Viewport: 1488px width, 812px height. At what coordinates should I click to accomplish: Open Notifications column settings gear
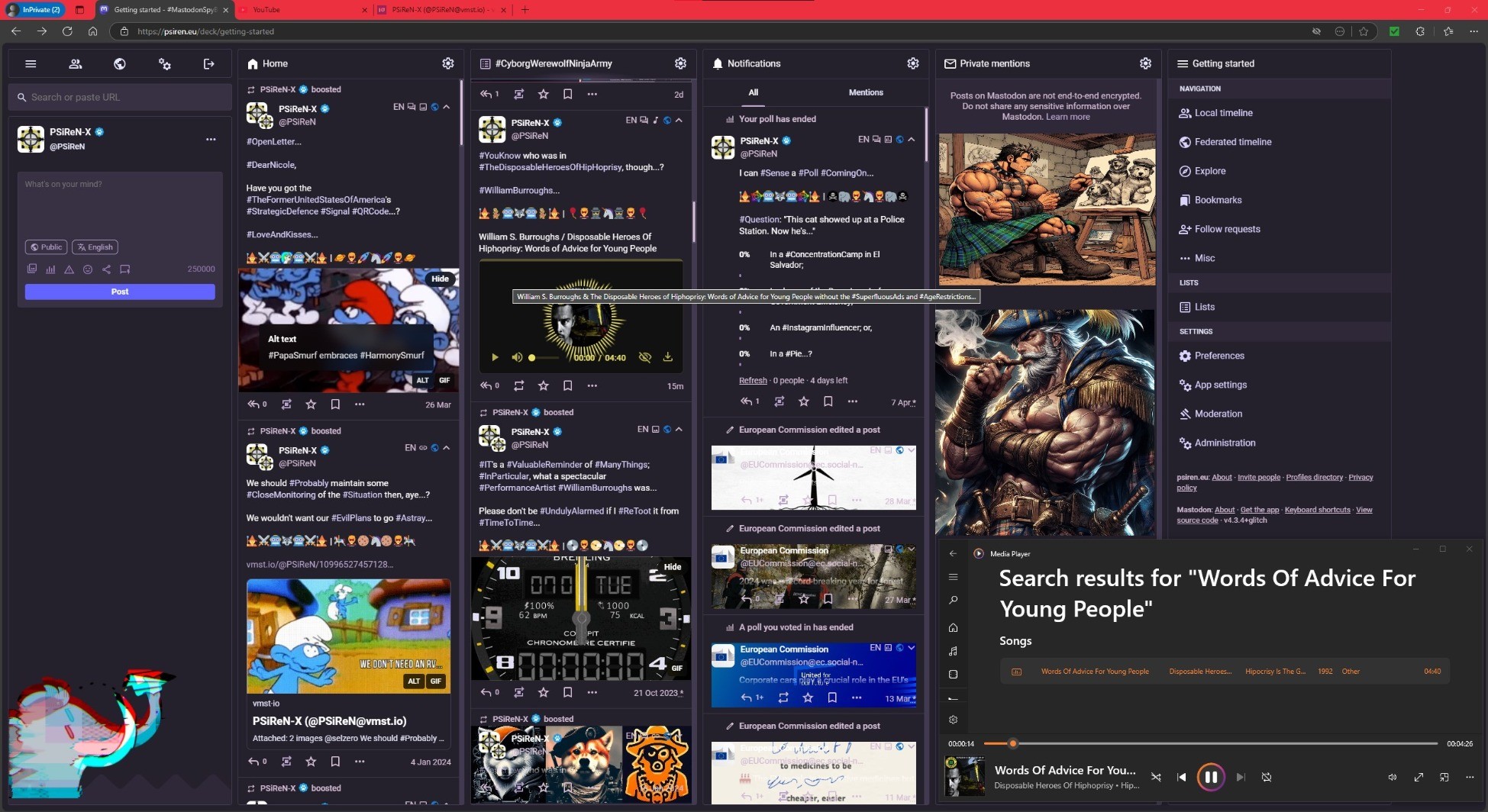(x=913, y=63)
